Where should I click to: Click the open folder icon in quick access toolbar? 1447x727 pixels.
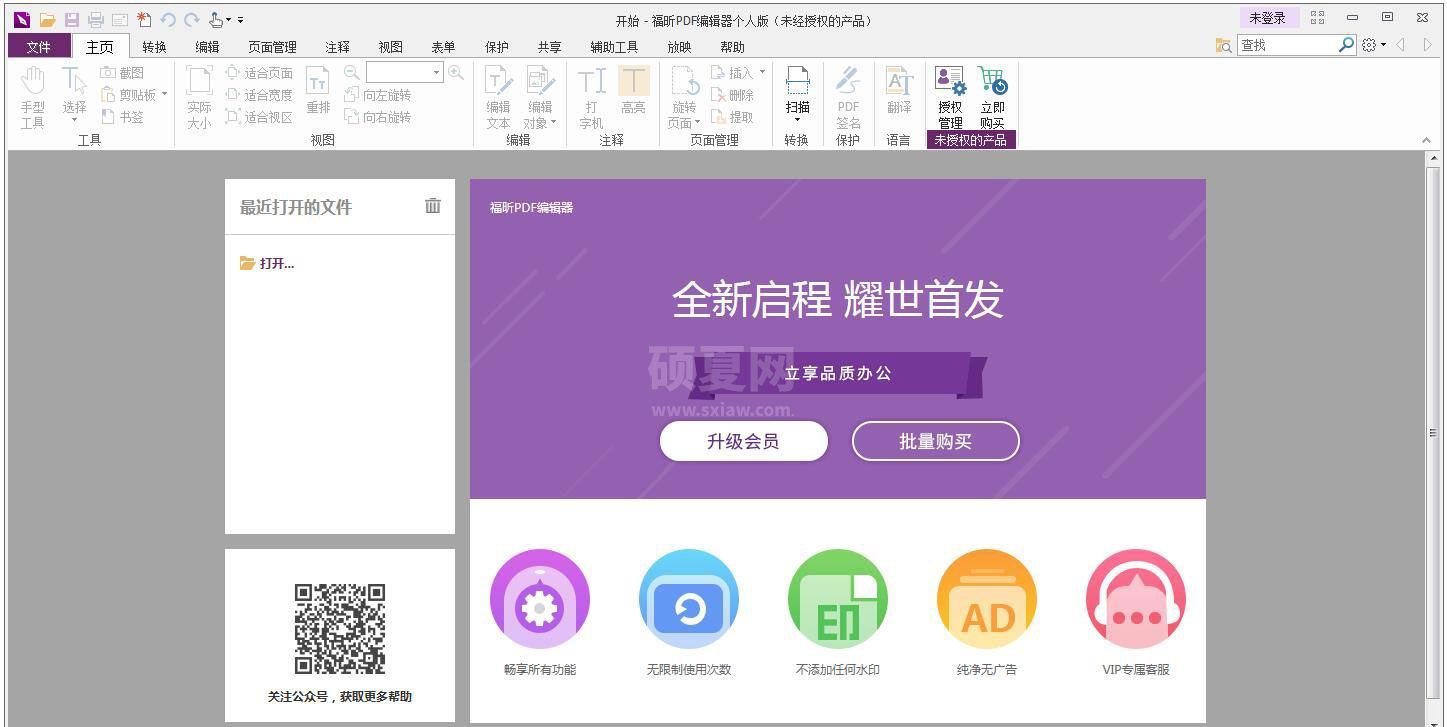point(47,19)
